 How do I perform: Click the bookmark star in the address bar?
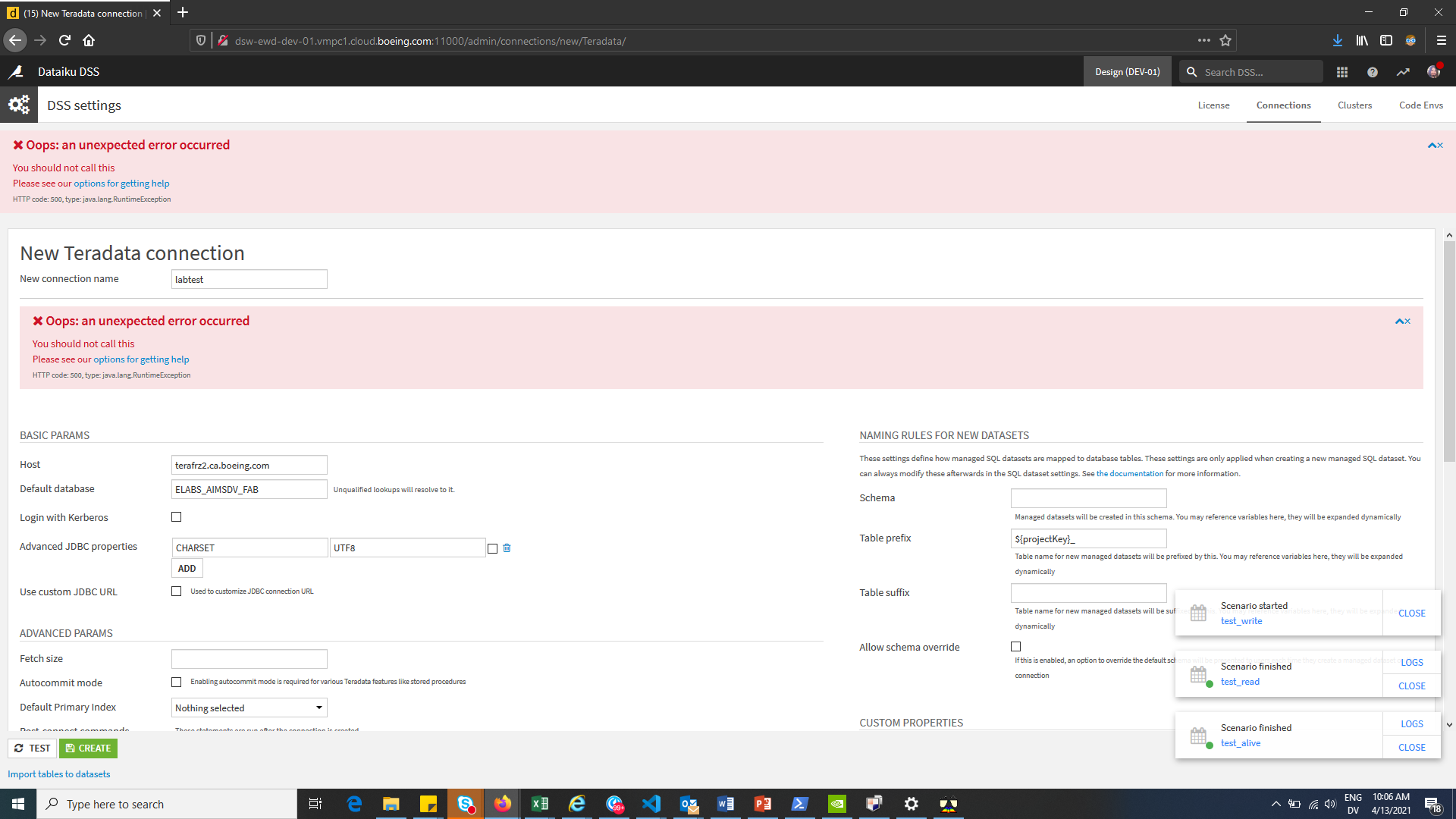click(x=1224, y=40)
